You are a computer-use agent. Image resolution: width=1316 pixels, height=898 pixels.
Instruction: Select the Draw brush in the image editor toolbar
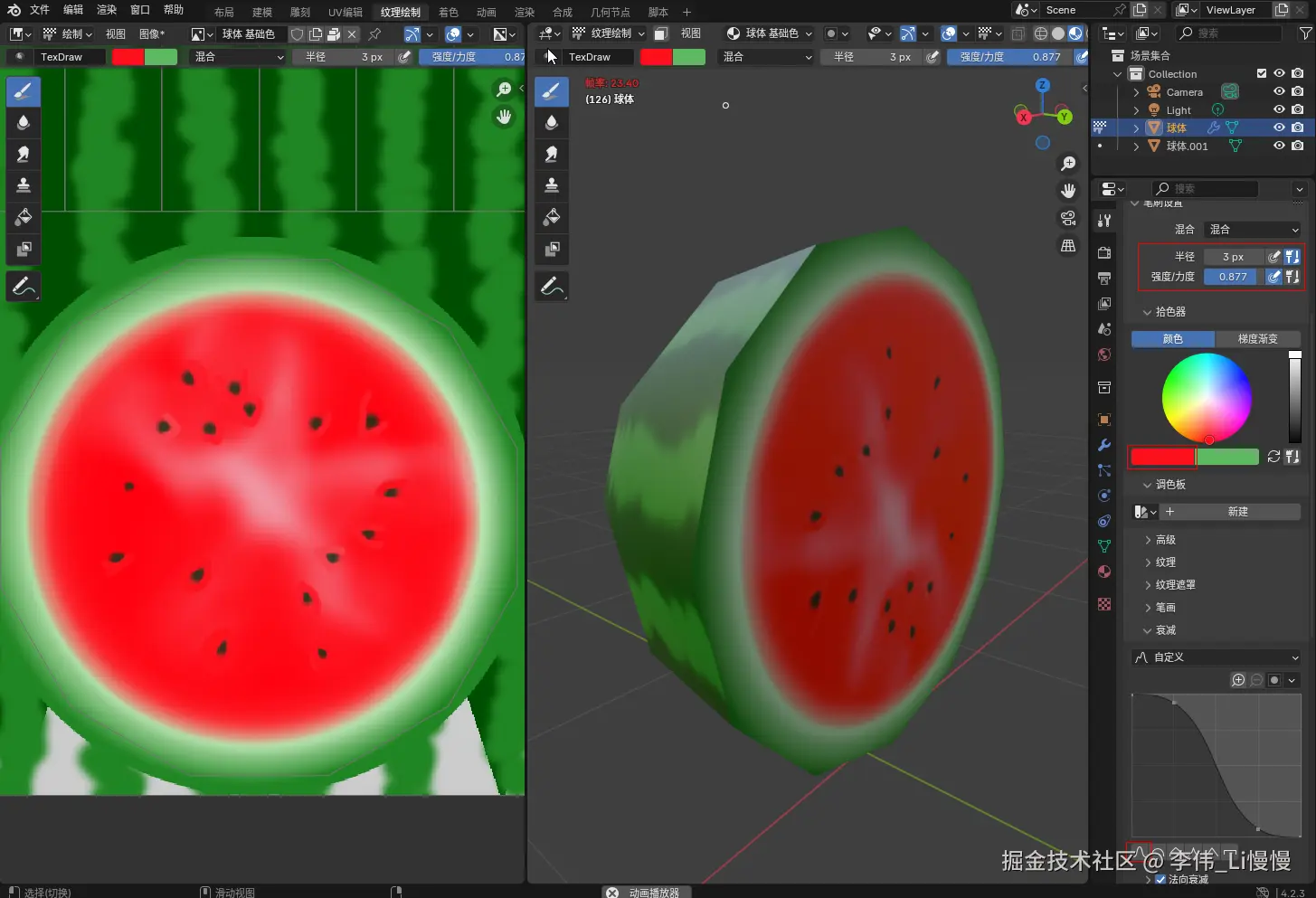pyautogui.click(x=24, y=90)
